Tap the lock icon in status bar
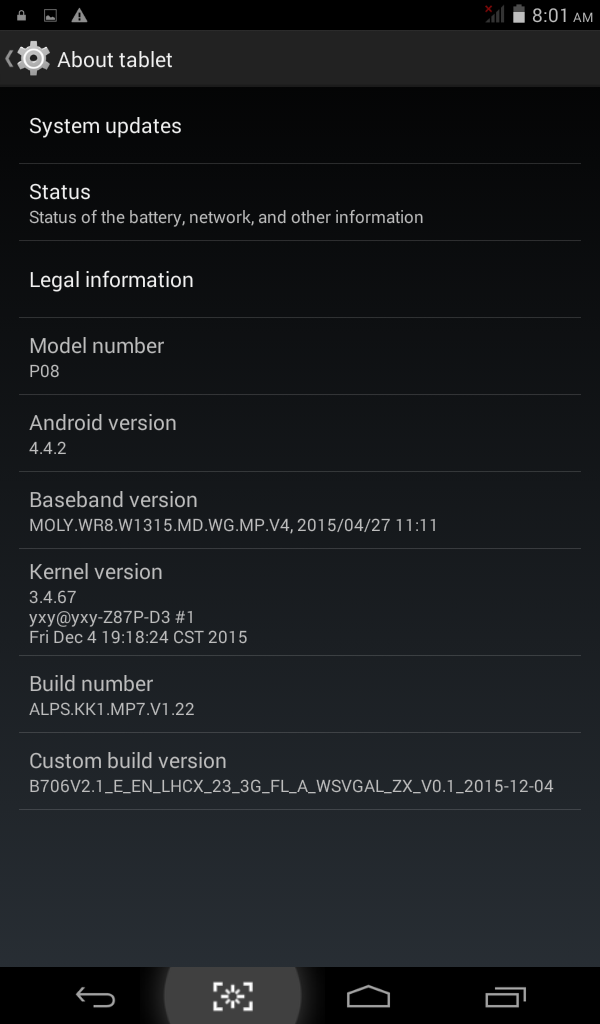This screenshot has height=1024, width=600. pos(22,15)
